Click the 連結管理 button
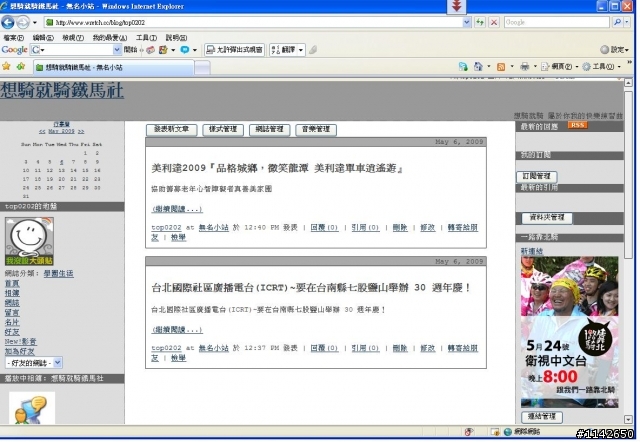Viewport: 640px width, 442px height. click(542, 417)
